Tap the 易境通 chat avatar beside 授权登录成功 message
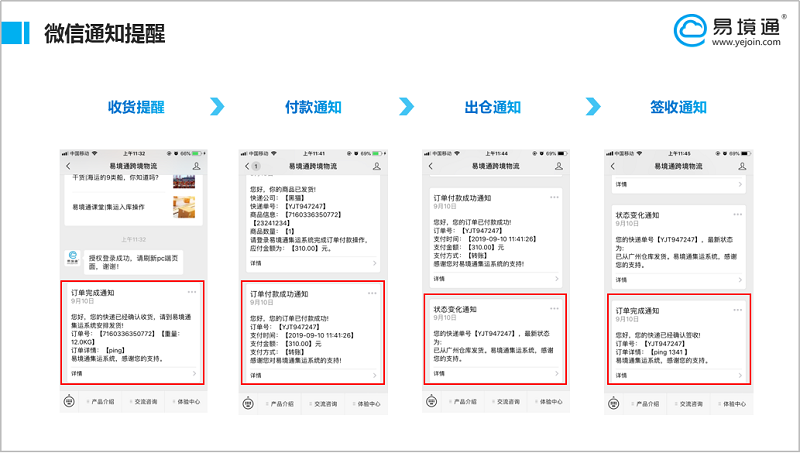Viewport: 800px width, 453px height. pos(74,258)
